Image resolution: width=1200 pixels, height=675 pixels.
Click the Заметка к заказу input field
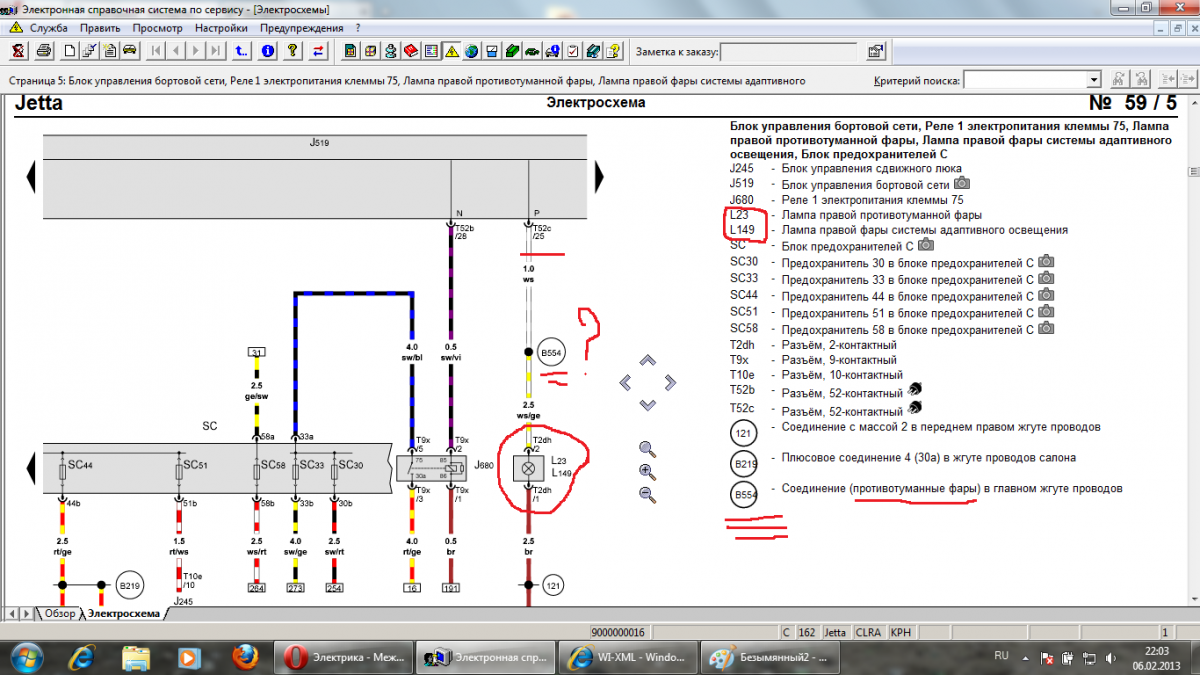click(788, 51)
